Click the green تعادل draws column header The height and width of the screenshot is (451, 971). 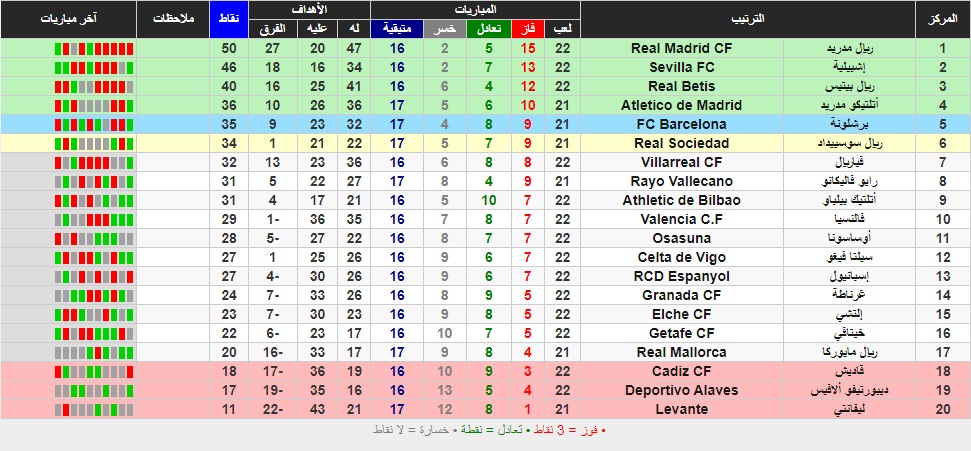[489, 28]
